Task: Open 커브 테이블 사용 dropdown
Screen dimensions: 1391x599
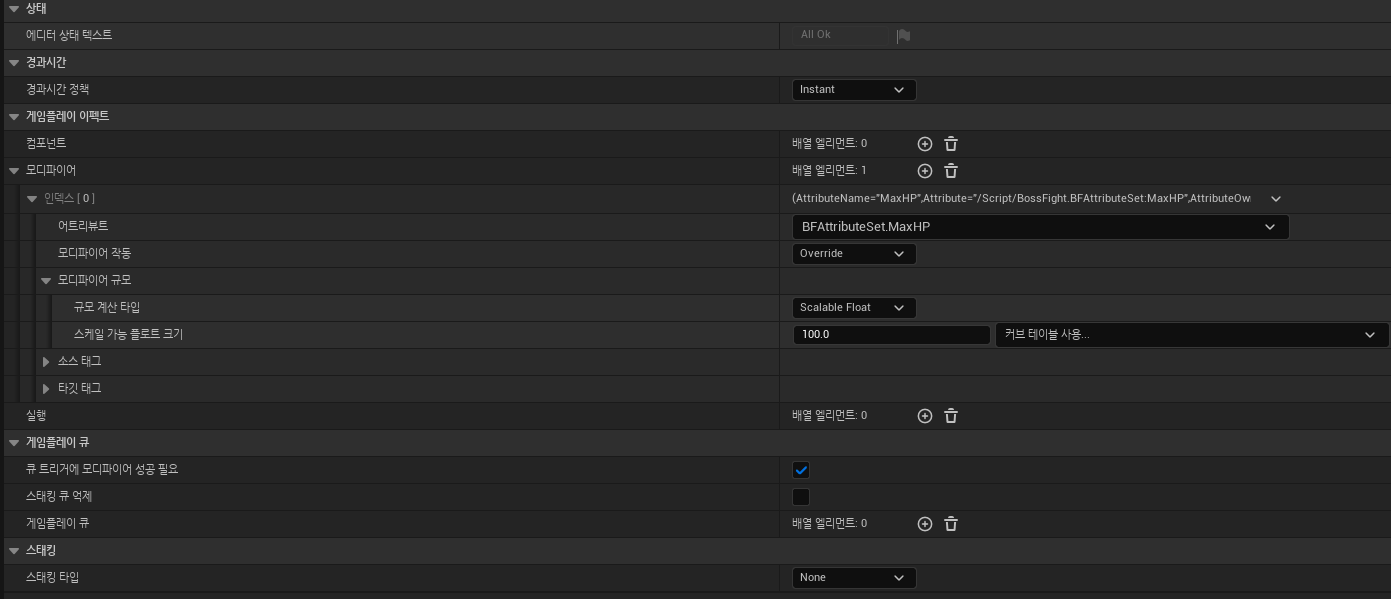Action: coord(1192,335)
